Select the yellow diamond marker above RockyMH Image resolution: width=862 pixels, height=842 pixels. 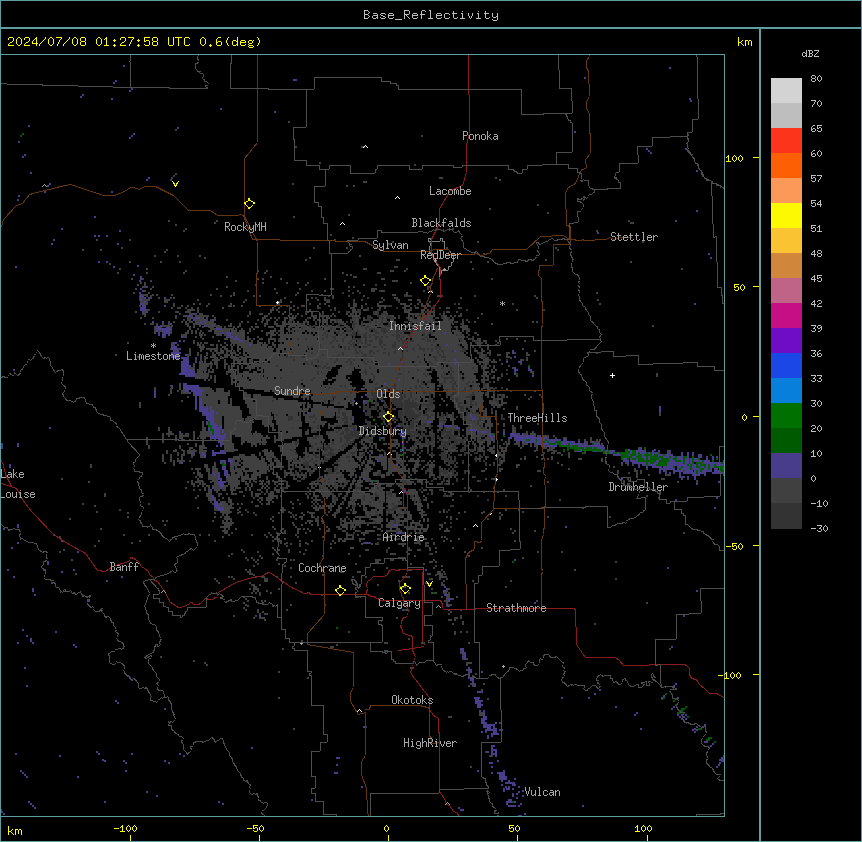249,203
